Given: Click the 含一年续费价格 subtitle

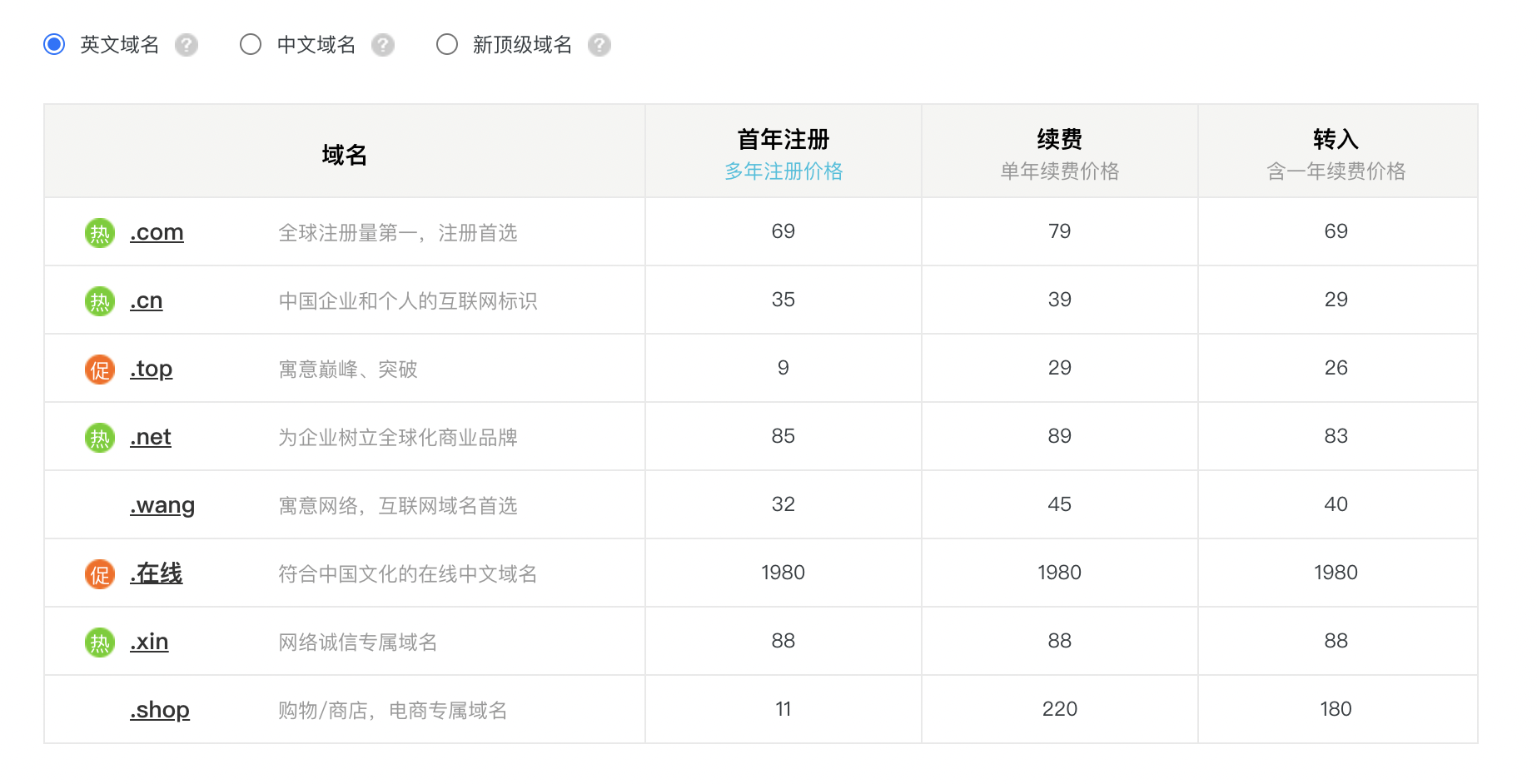Looking at the screenshot, I should (1336, 171).
